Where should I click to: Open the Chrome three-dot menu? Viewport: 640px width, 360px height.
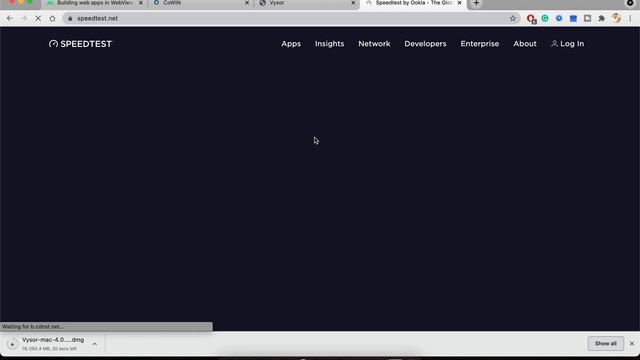coord(630,18)
